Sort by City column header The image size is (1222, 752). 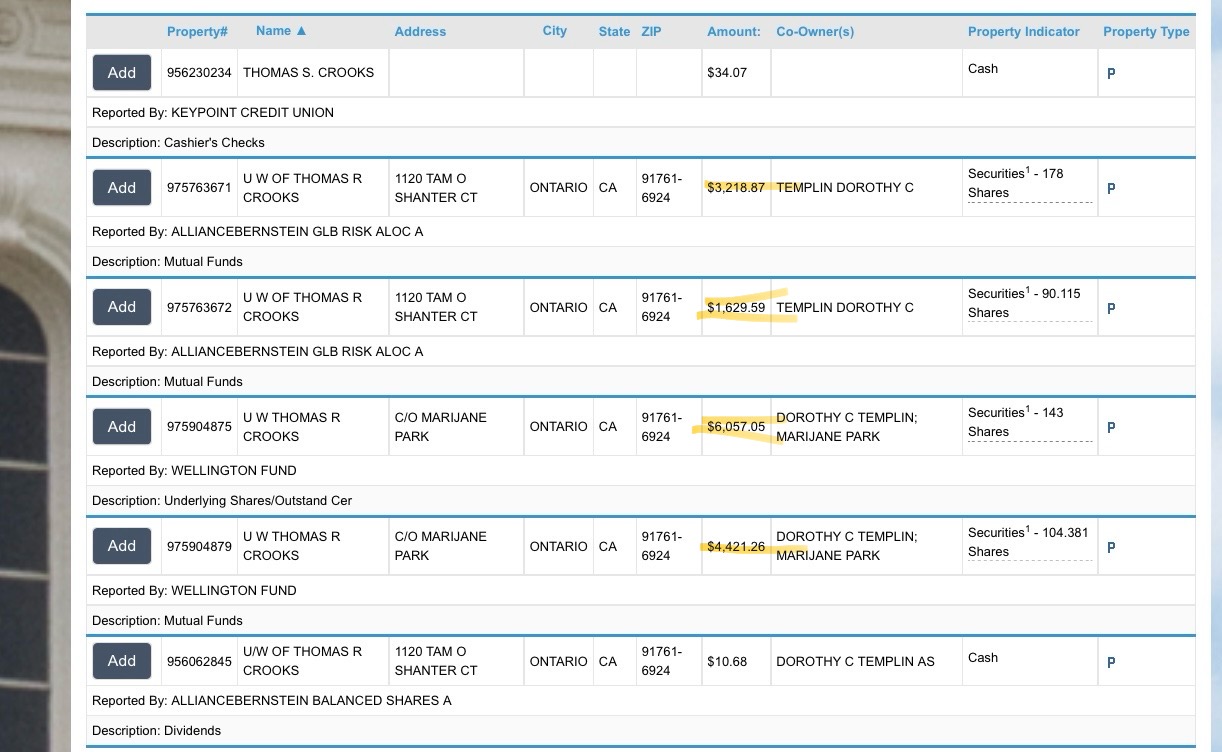pyautogui.click(x=555, y=31)
